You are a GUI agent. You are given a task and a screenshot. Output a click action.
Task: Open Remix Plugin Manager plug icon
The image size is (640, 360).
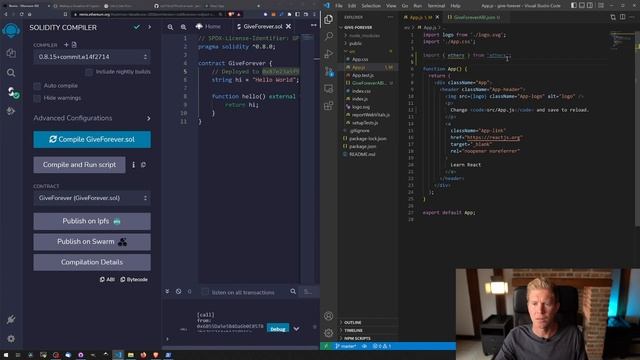[11, 320]
